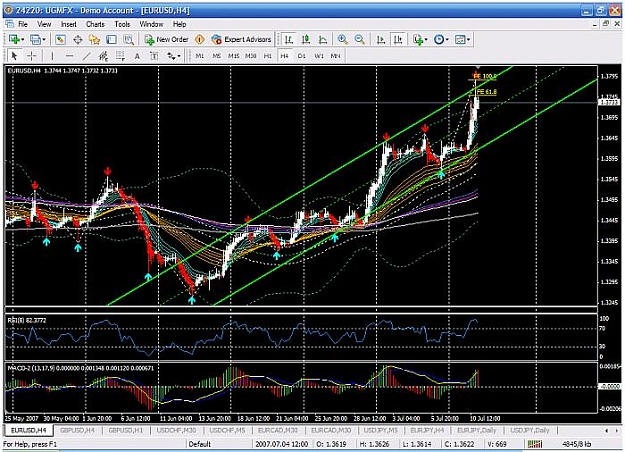Select the Trendline drawing tool
Viewport: 625px width, 452px height.
[x=86, y=56]
